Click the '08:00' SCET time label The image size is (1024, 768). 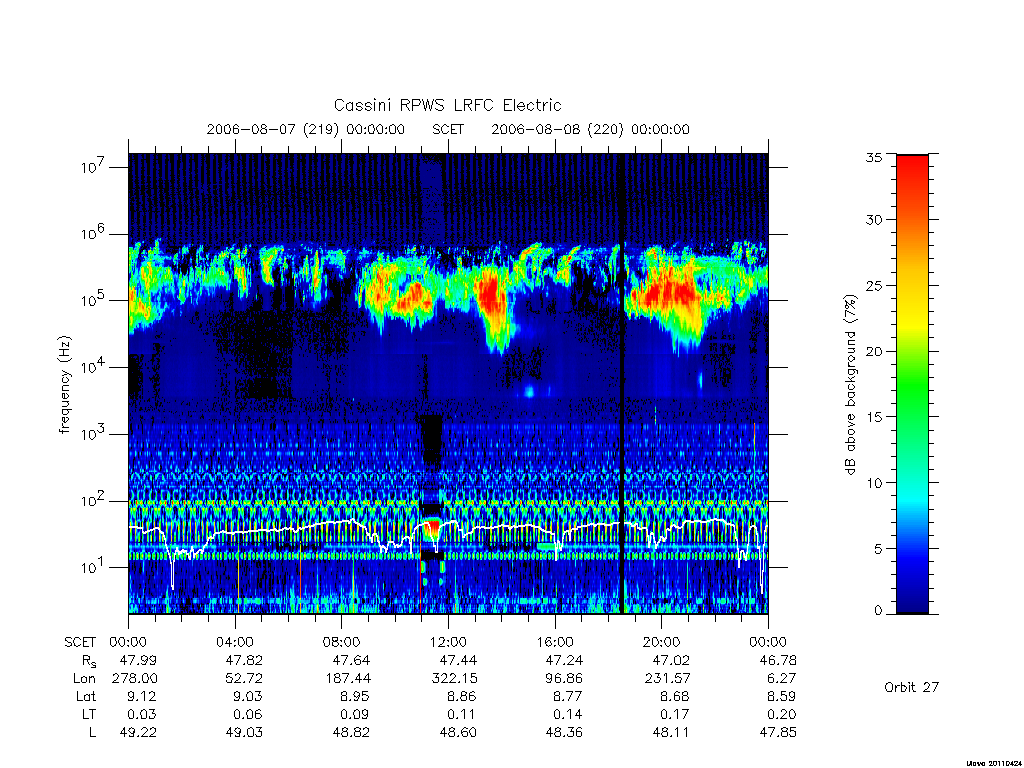pyautogui.click(x=341, y=642)
